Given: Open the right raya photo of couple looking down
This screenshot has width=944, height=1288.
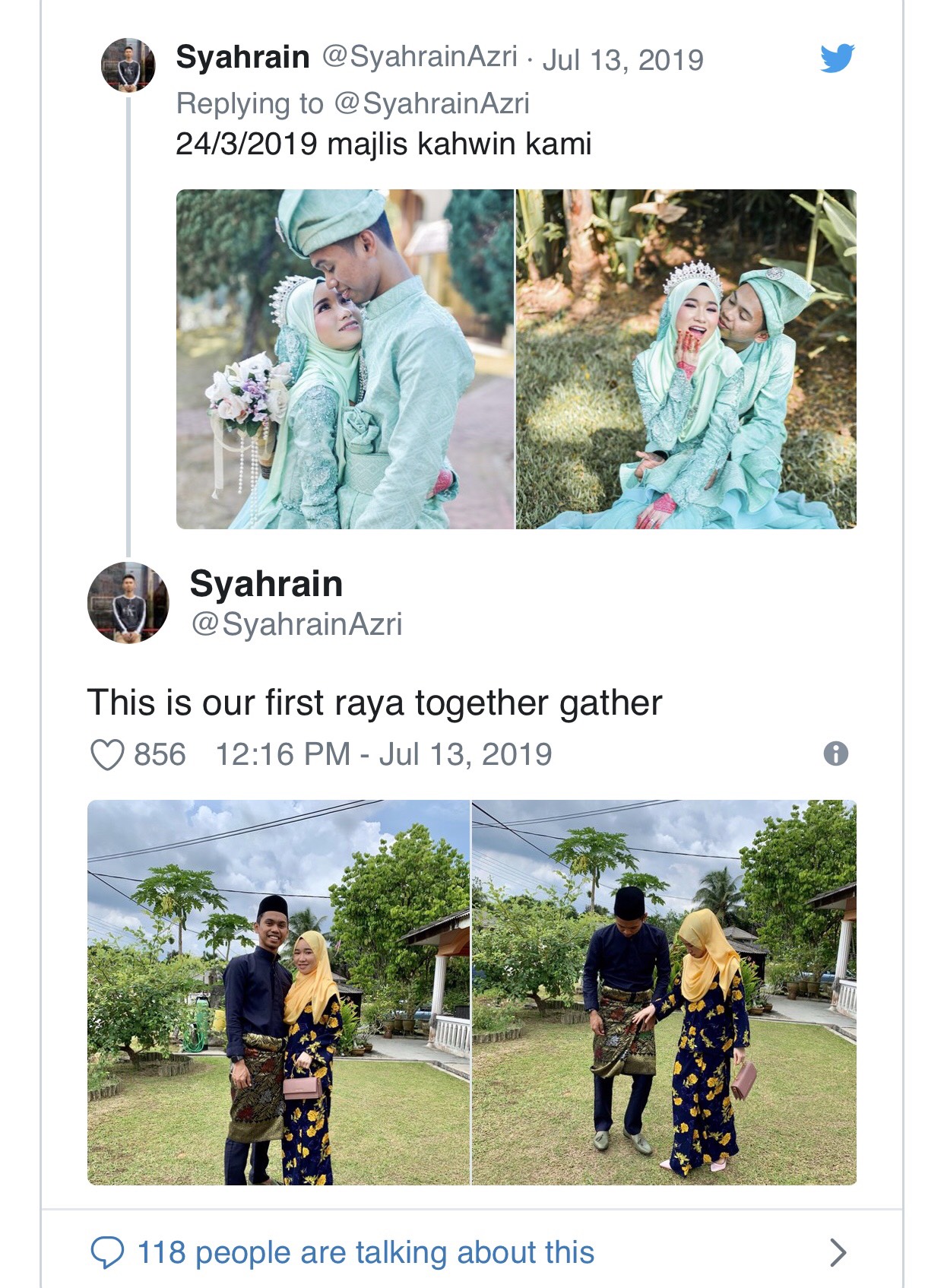Looking at the screenshot, I should (x=664, y=992).
